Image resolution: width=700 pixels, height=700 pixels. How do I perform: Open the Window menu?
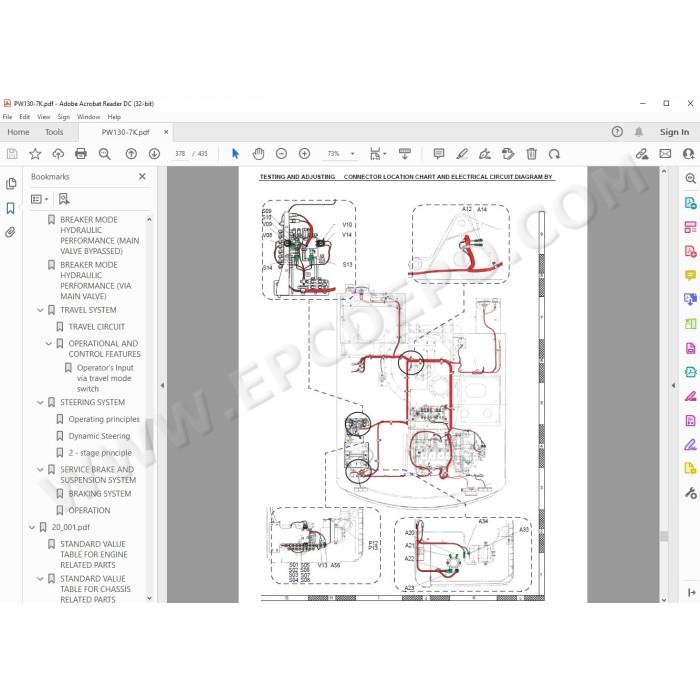coord(88,117)
